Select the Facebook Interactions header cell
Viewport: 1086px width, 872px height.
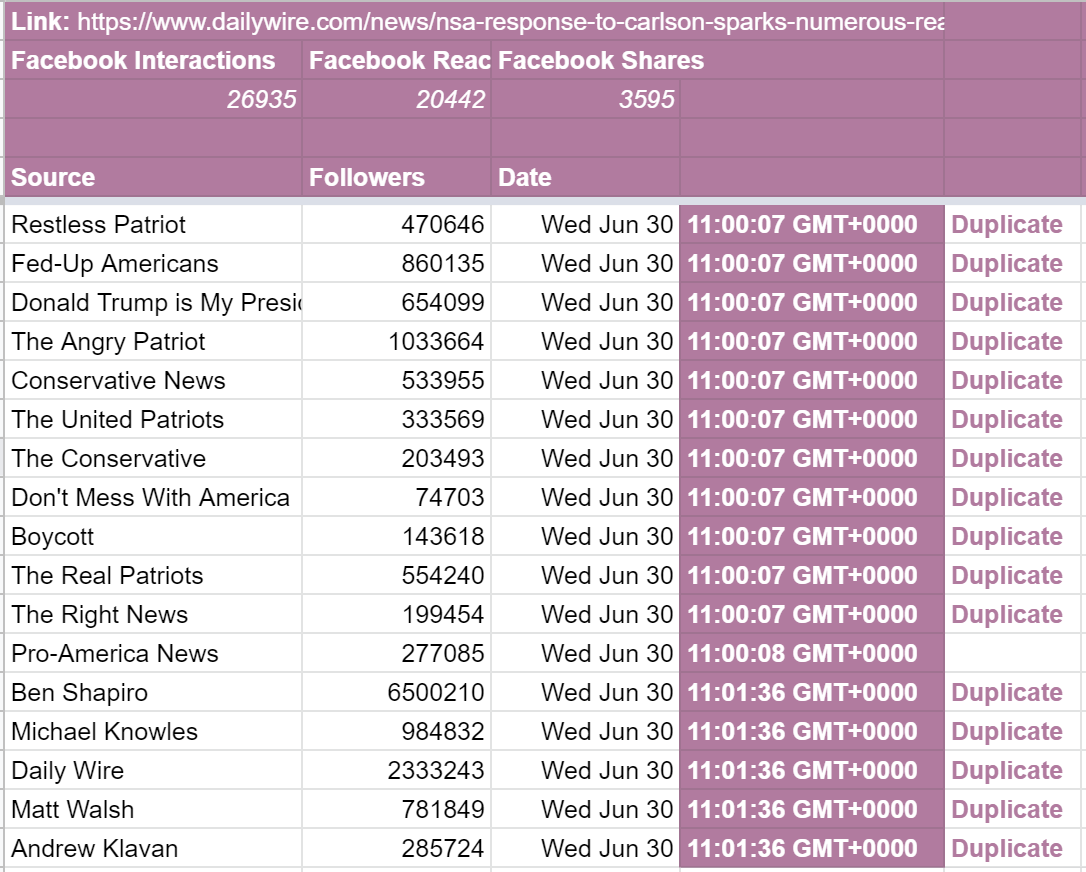click(153, 60)
